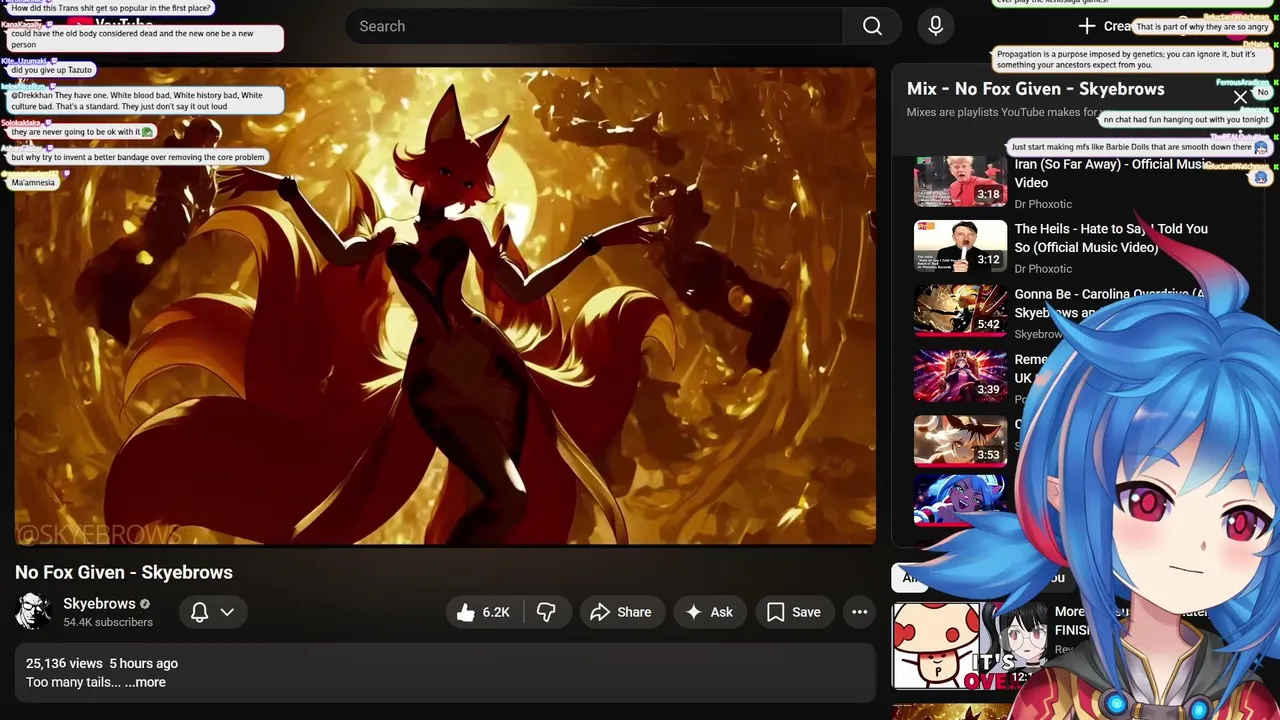Viewport: 1280px width, 720px height.
Task: Like the video with thumbs-up 6.2K
Action: 485,613
